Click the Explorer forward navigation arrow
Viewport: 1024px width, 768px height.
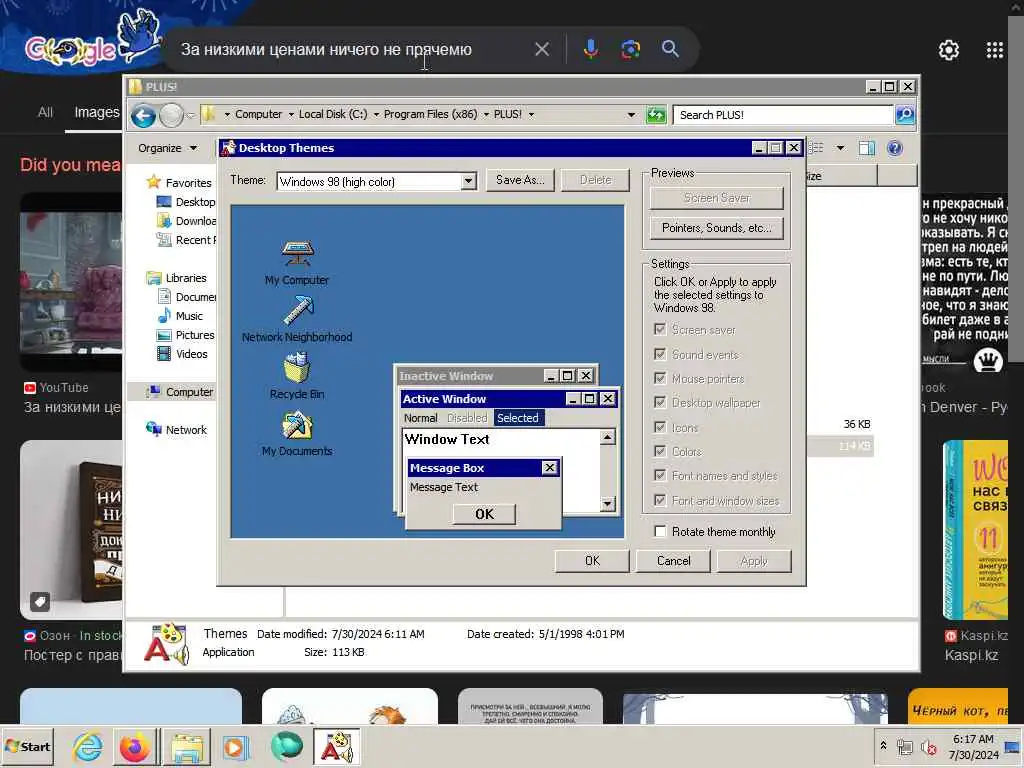coord(171,116)
